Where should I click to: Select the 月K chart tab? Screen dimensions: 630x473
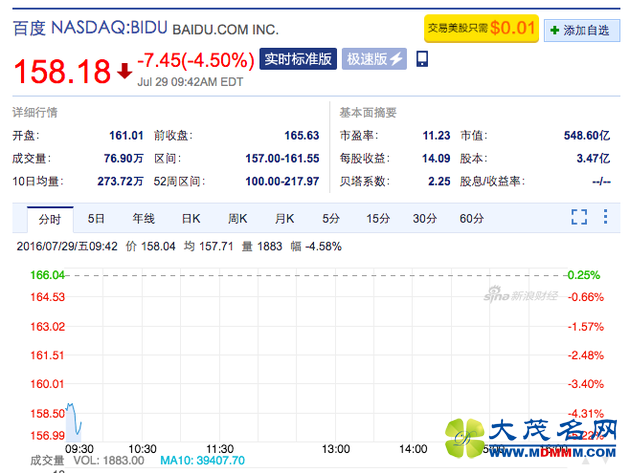tap(284, 219)
